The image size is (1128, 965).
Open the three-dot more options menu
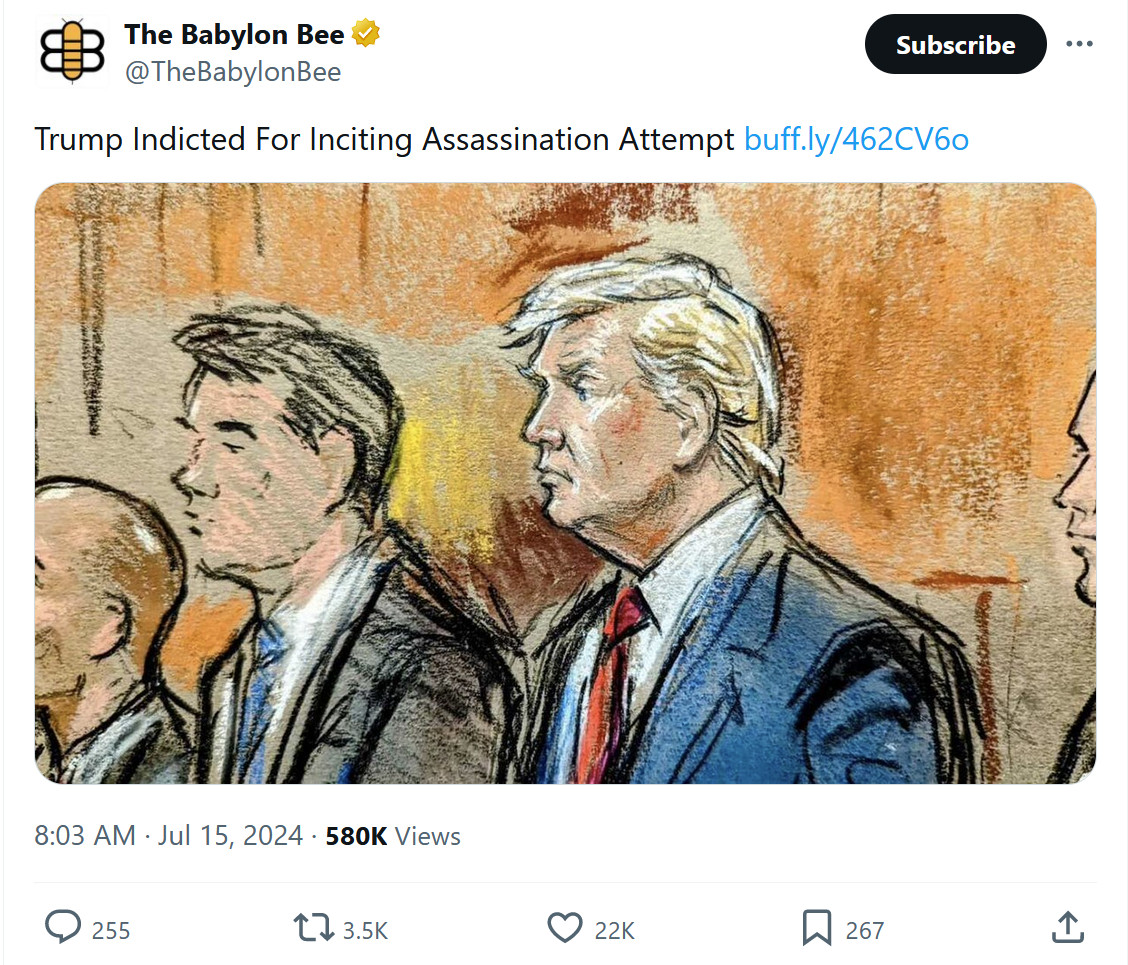click(x=1079, y=45)
